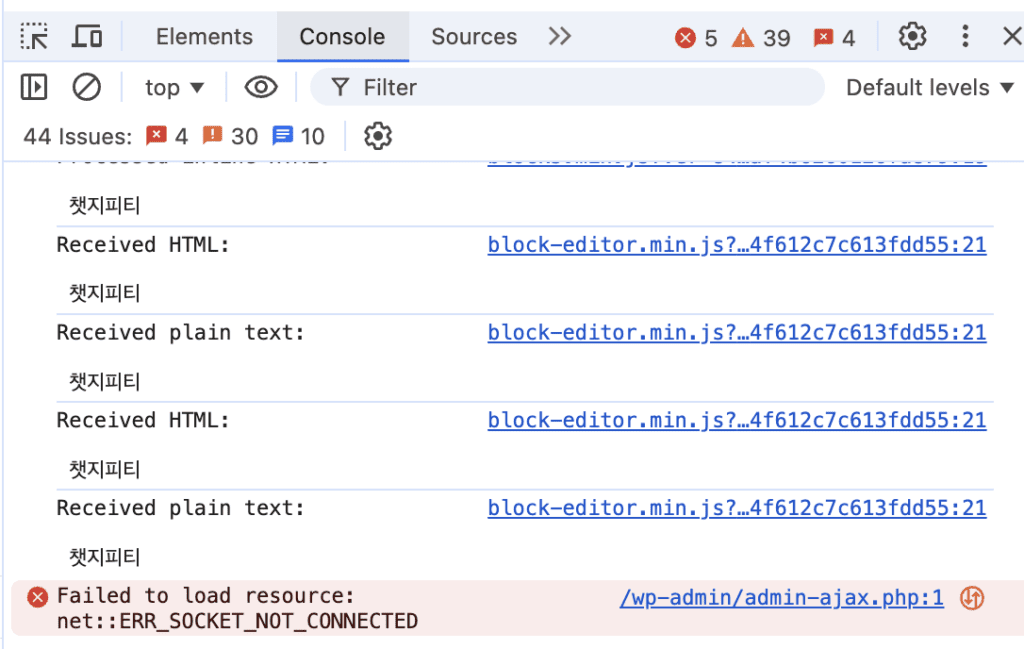Toggle the console sidebar panel icon
Viewport: 1024px width, 649px height.
tap(34, 87)
